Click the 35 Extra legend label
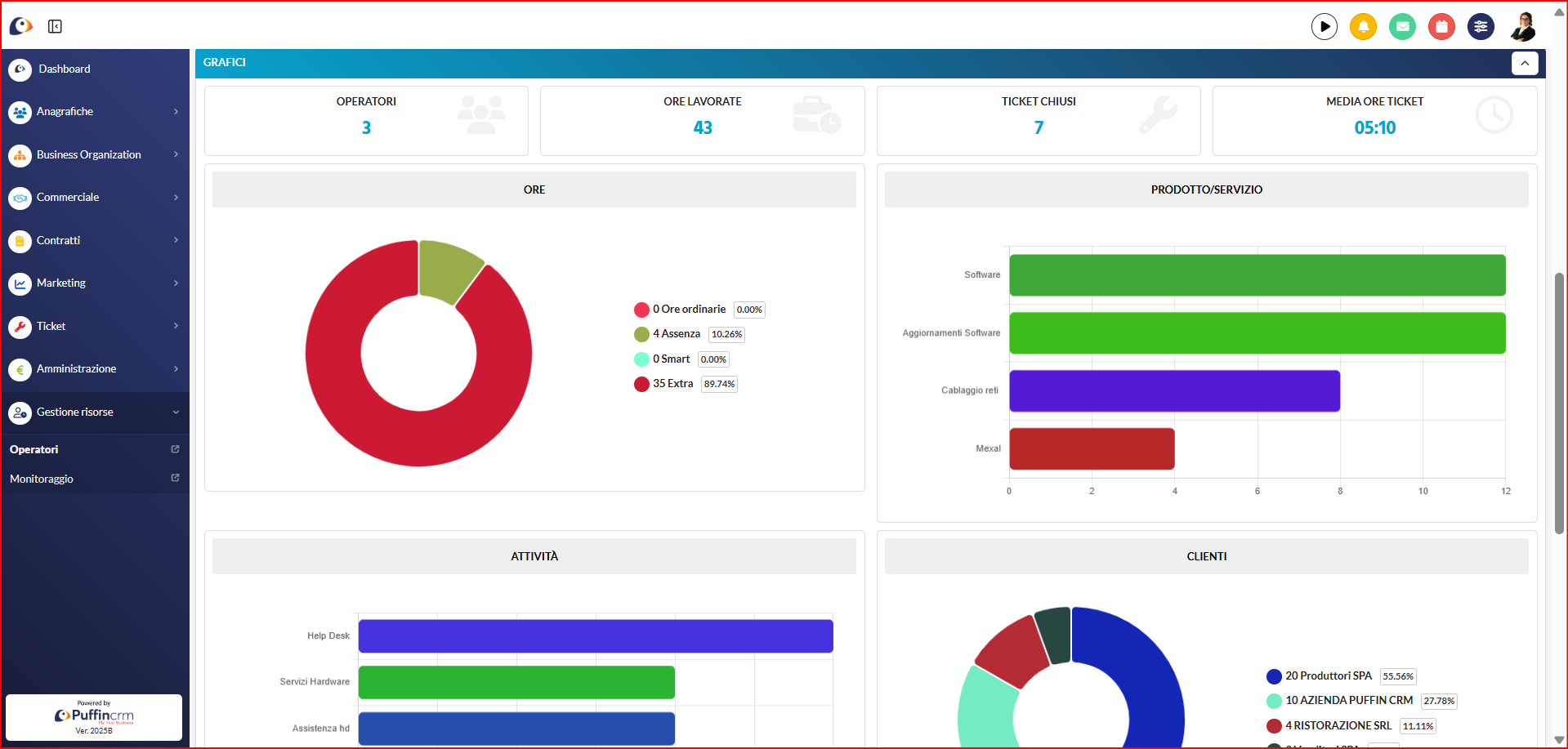This screenshot has width=1568, height=749. point(673,384)
